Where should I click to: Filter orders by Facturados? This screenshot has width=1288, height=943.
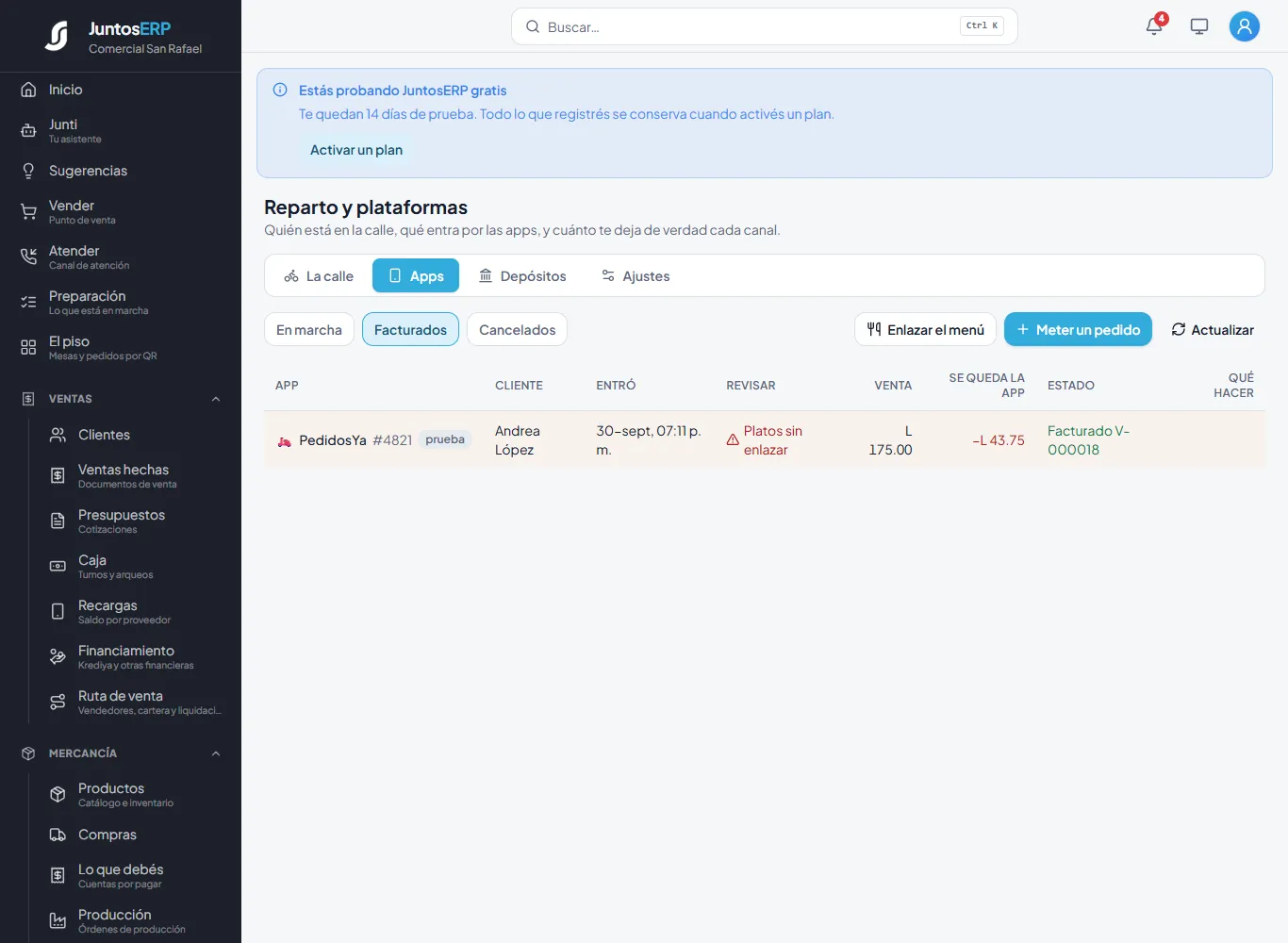[410, 329]
